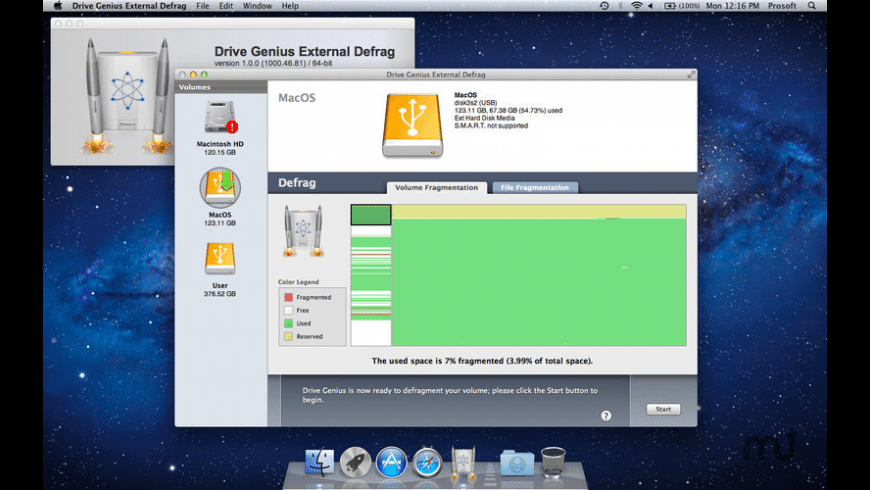Open the Wi-Fi status menu
Viewport: 870px width, 490px height.
(x=636, y=6)
